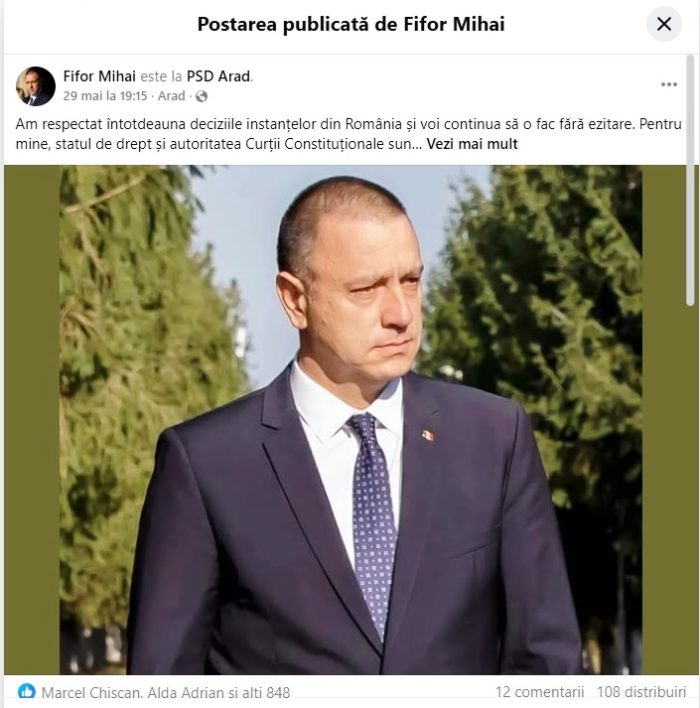Image resolution: width=700 pixels, height=708 pixels.
Task: Click the post text beginning Am respectat
Action: click(x=348, y=134)
